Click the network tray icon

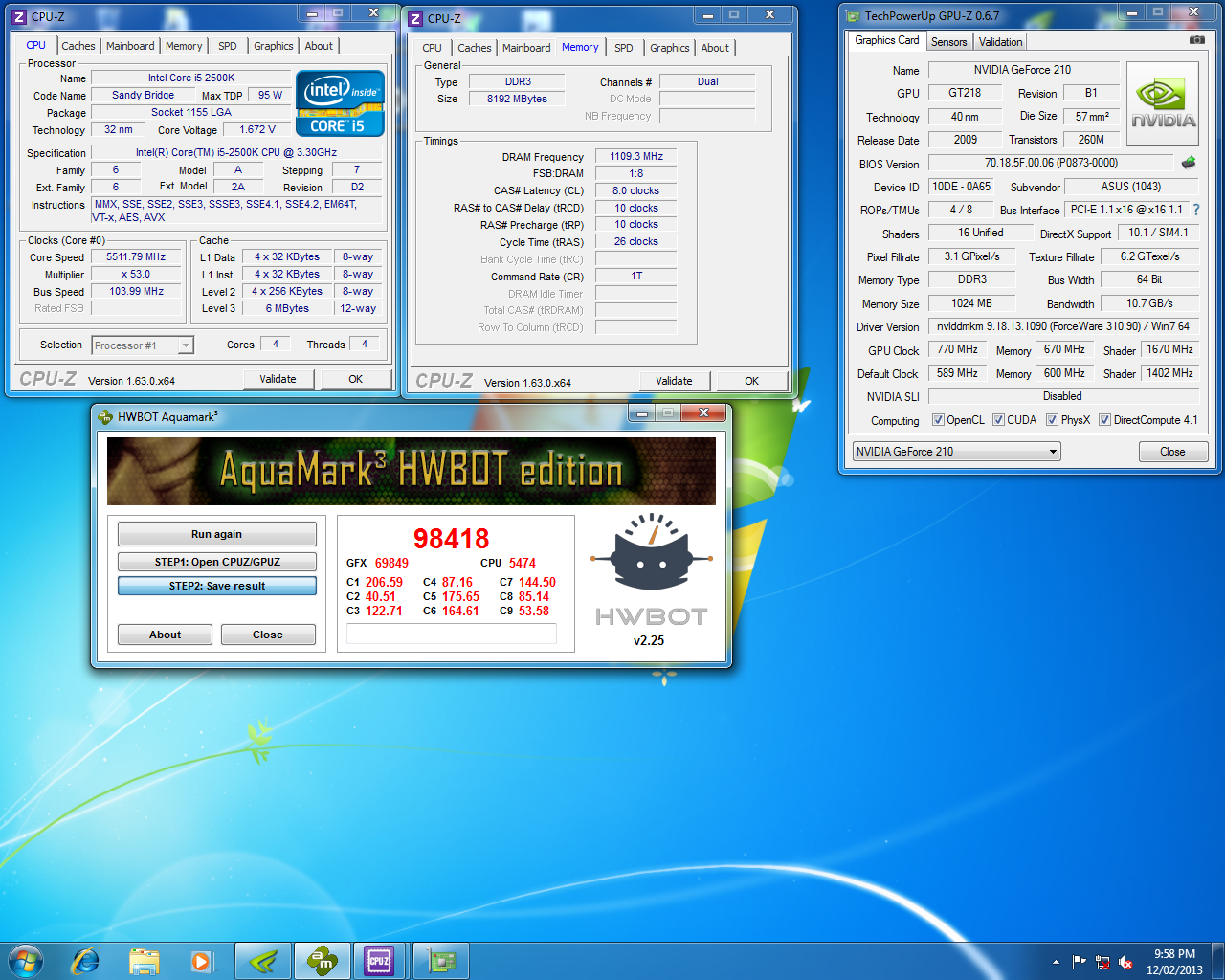1102,962
